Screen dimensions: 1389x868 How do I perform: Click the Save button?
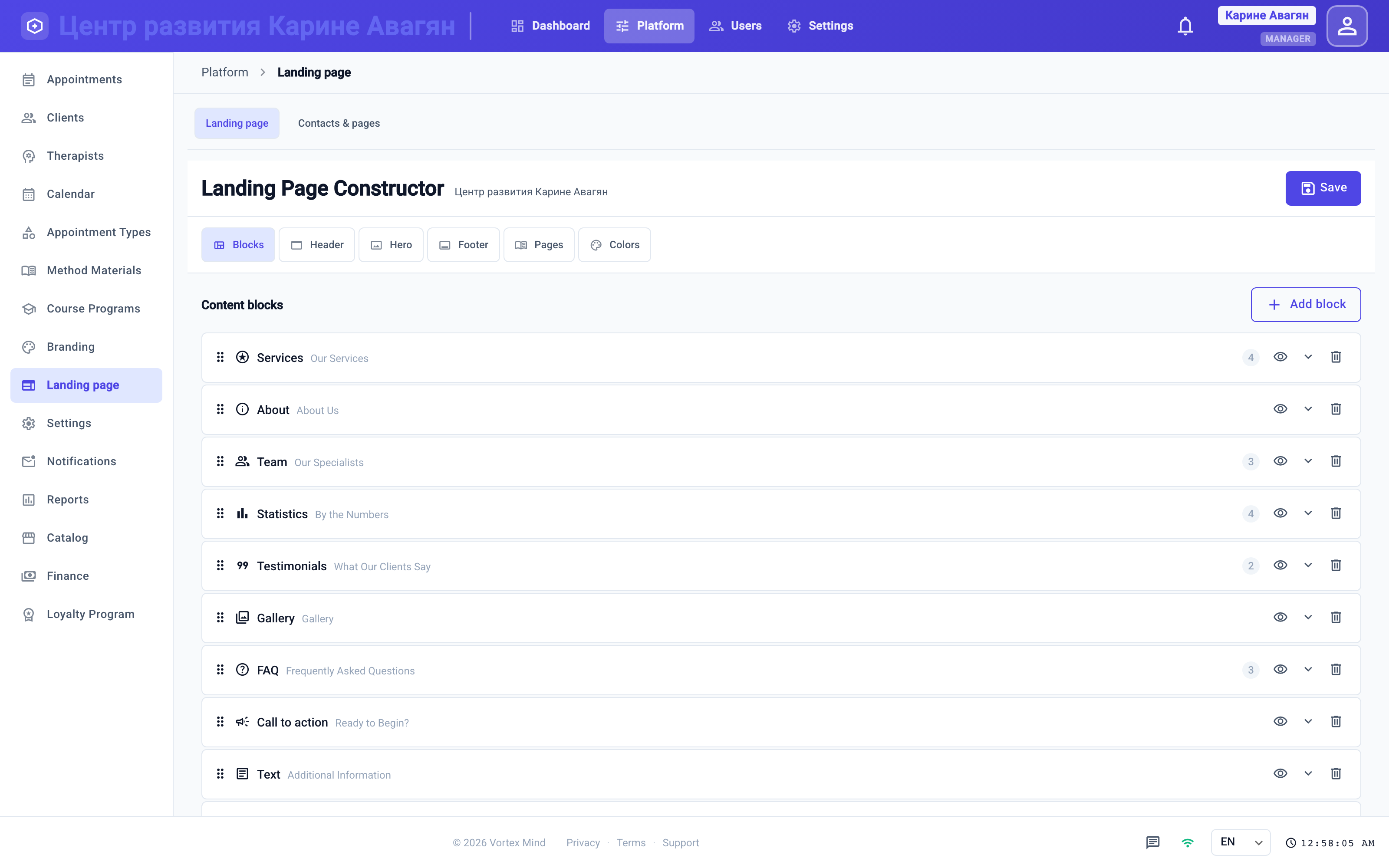pos(1323,188)
